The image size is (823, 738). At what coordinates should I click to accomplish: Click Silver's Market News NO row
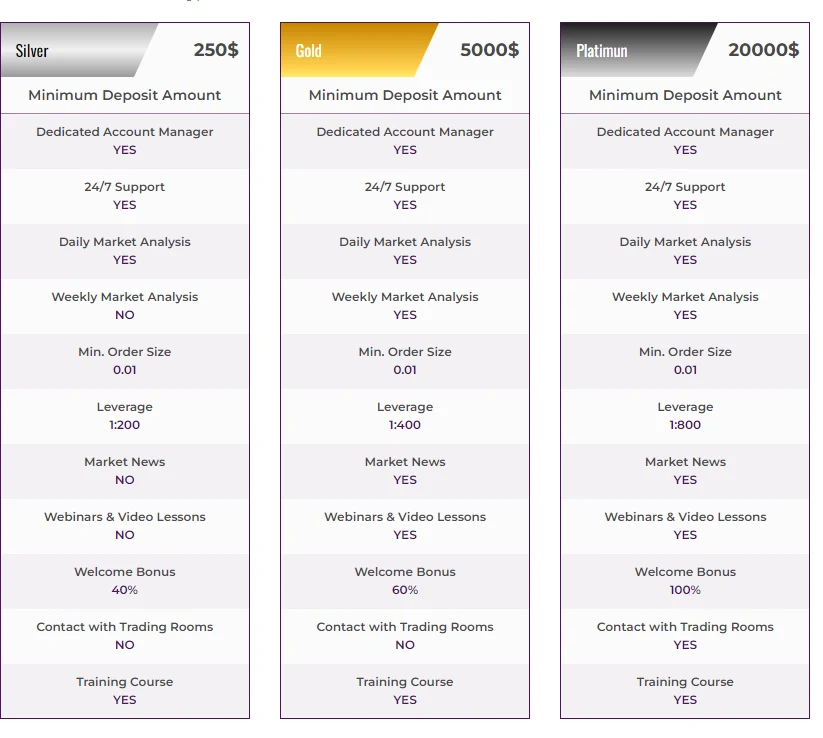(x=125, y=471)
